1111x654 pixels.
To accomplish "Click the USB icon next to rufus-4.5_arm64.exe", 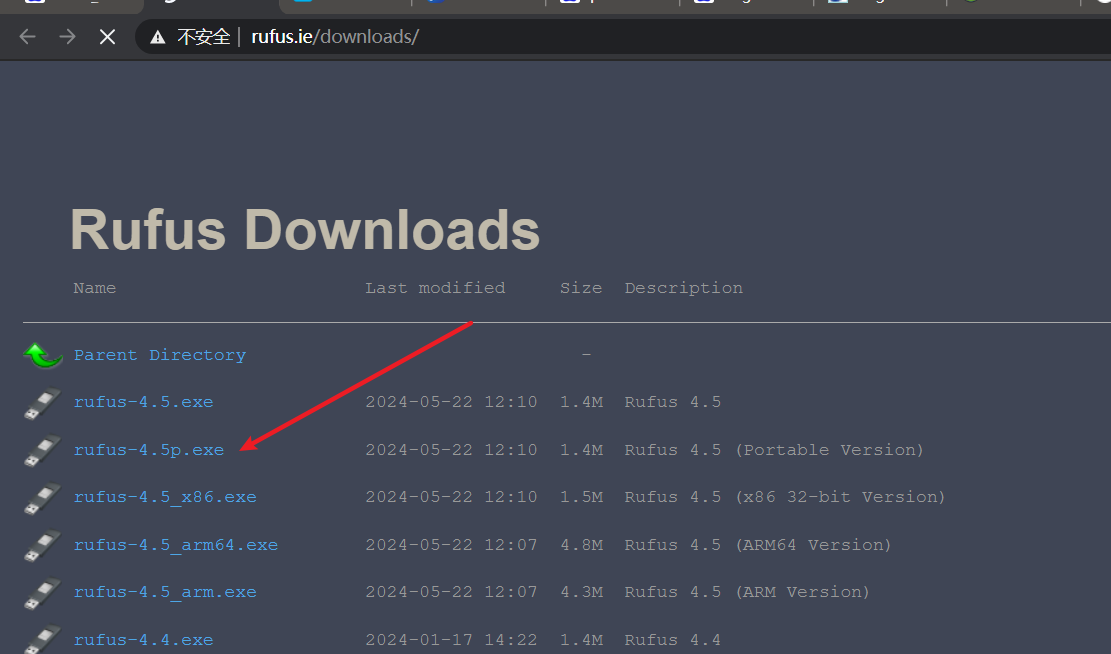I will 43,545.
